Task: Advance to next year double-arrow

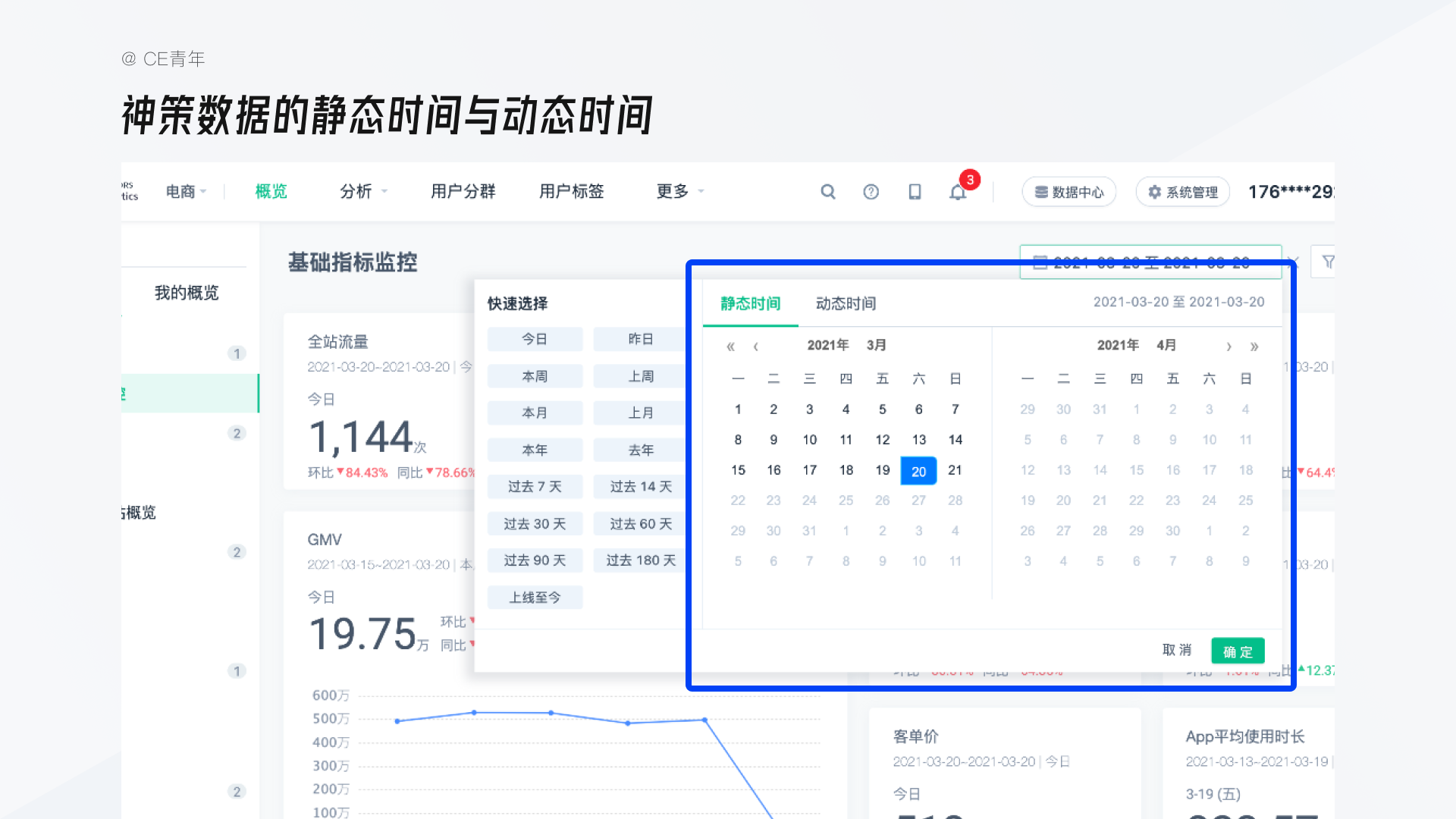Action: (1254, 347)
